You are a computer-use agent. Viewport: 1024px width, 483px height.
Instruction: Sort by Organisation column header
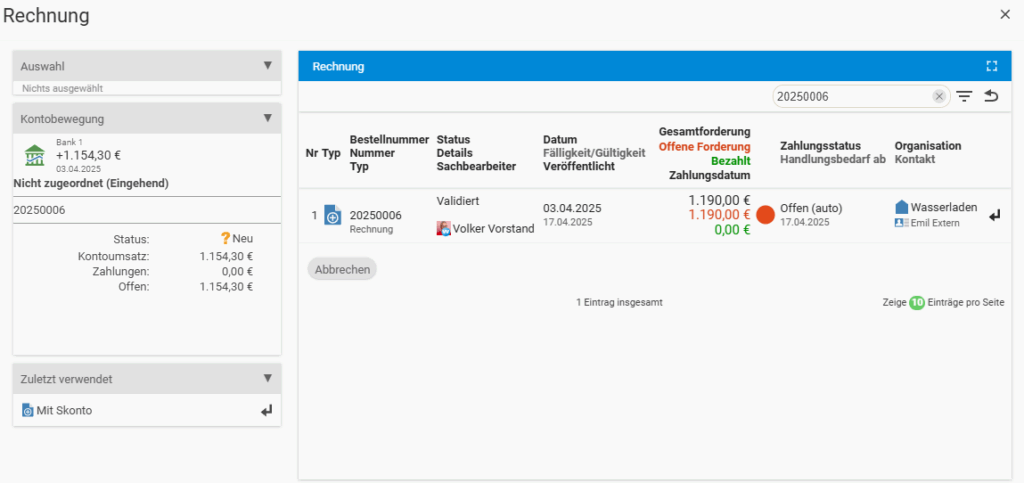point(928,146)
